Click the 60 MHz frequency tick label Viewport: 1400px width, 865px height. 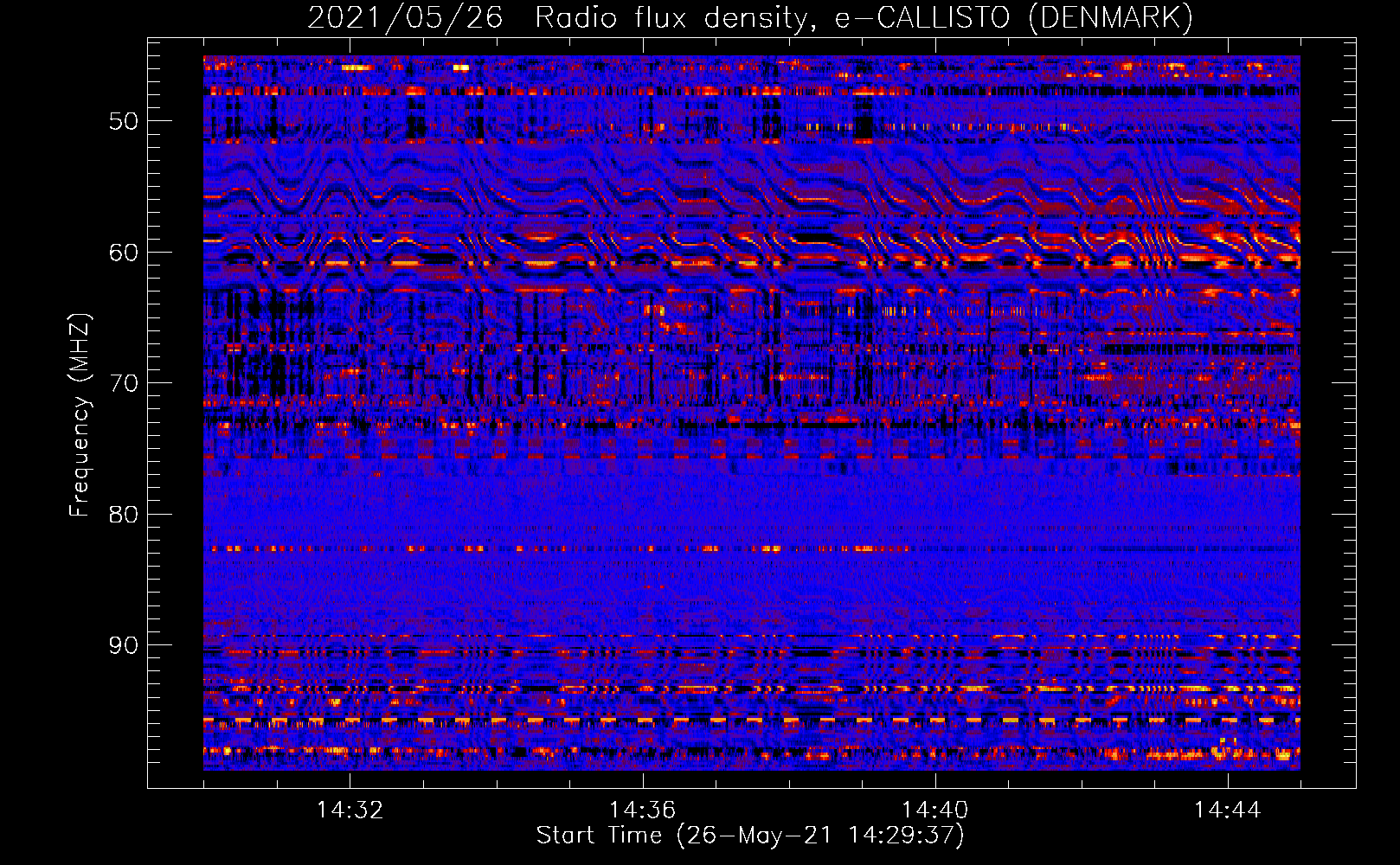(124, 252)
